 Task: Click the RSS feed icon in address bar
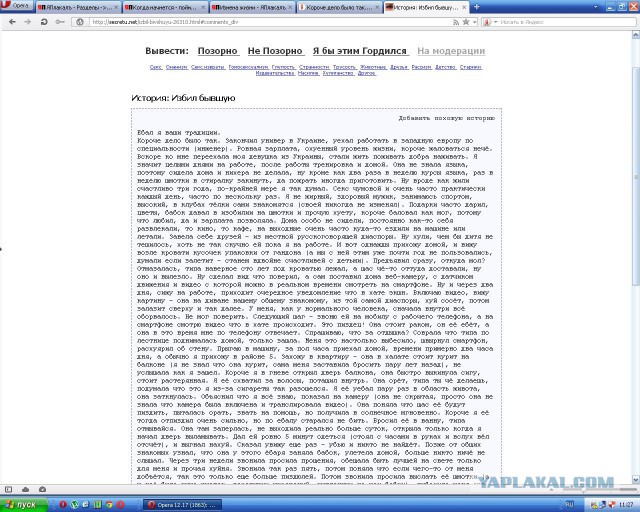(x=456, y=22)
